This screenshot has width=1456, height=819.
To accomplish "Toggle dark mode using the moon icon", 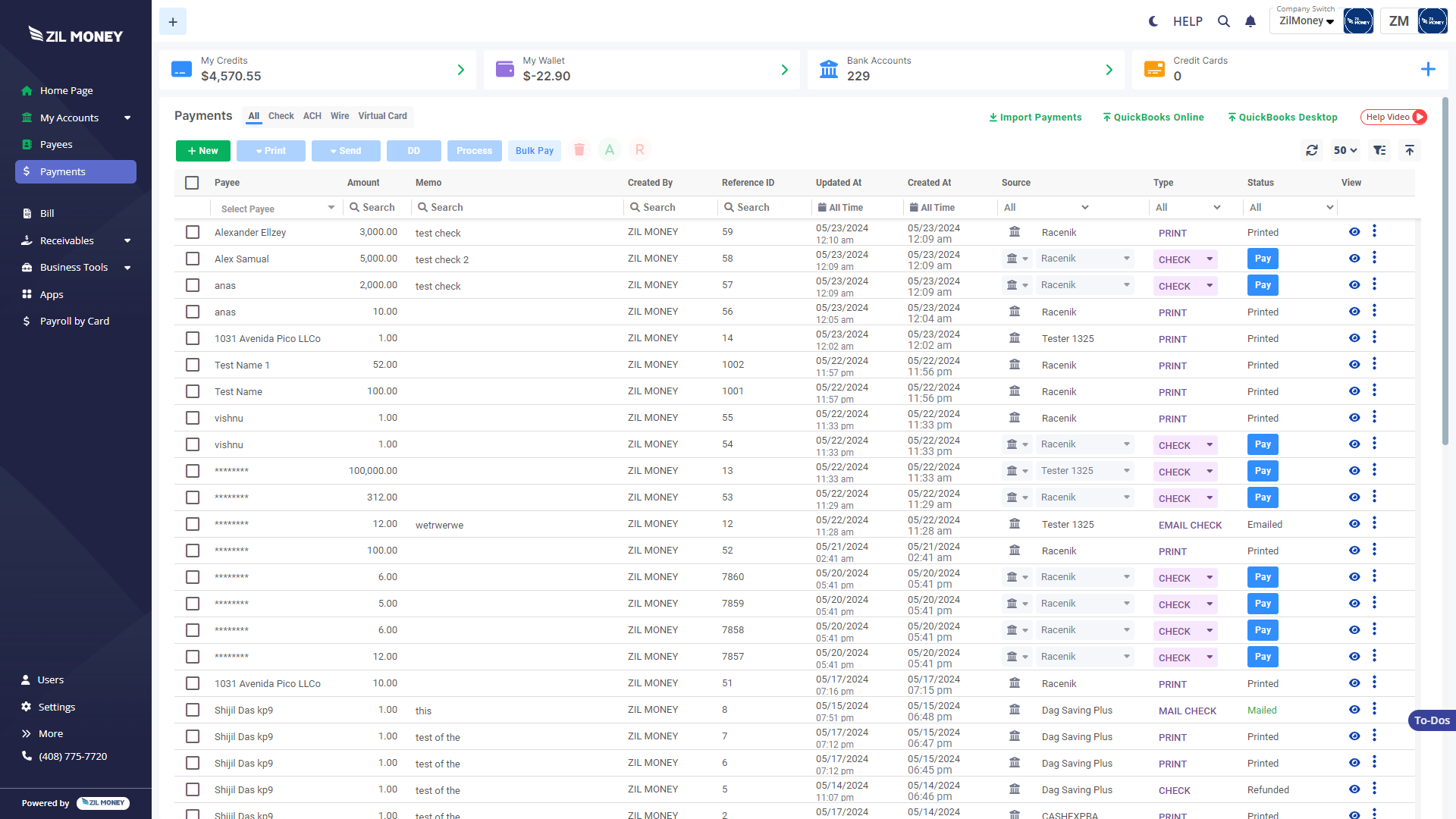I will tap(1153, 21).
